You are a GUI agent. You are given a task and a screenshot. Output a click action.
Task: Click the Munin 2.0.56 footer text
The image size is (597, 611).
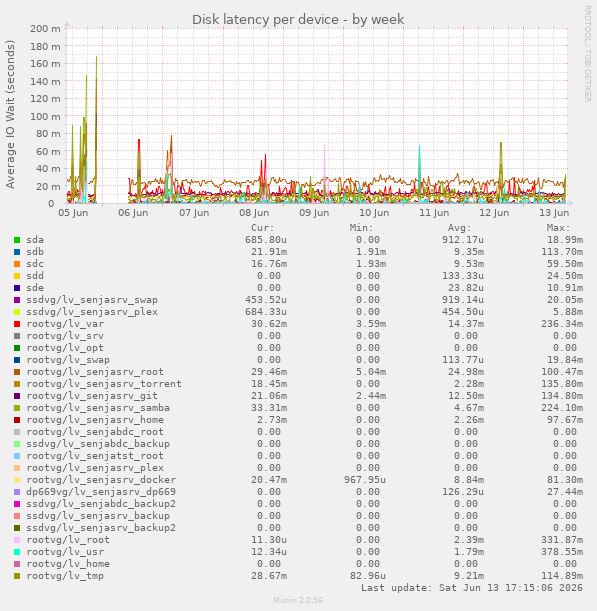point(298,600)
